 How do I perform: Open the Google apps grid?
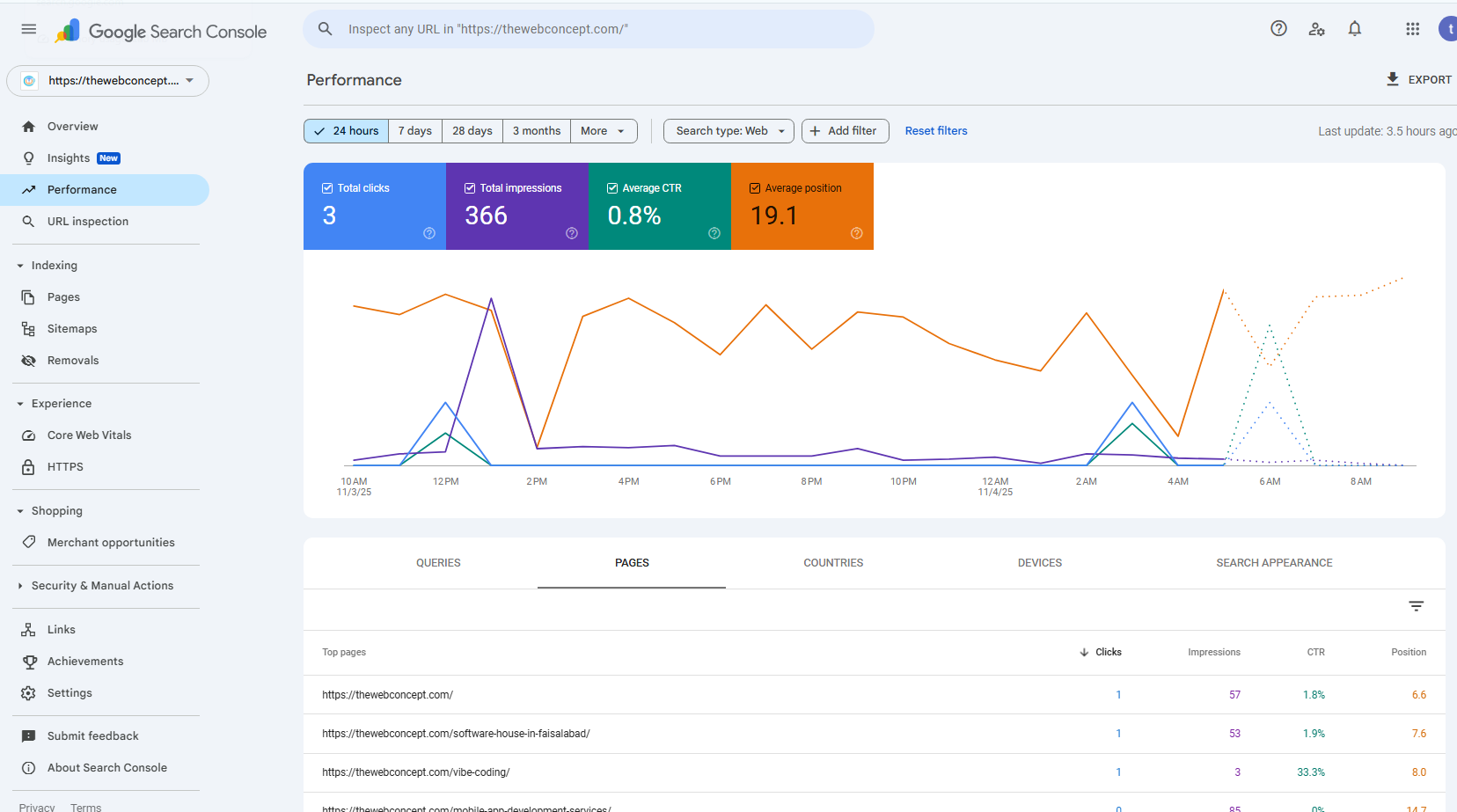pyautogui.click(x=1413, y=29)
